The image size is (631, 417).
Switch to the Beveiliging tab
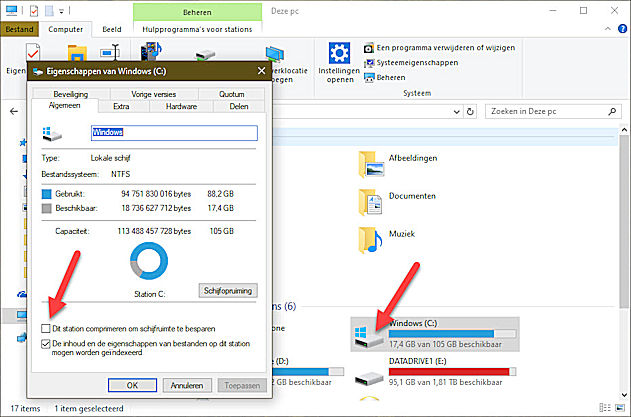click(70, 93)
